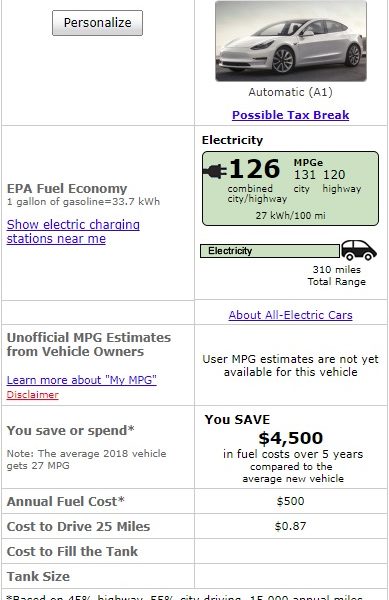This screenshot has width=389, height=600.
Task: Open Learn more about "My MPG" link
Action: (x=81, y=380)
